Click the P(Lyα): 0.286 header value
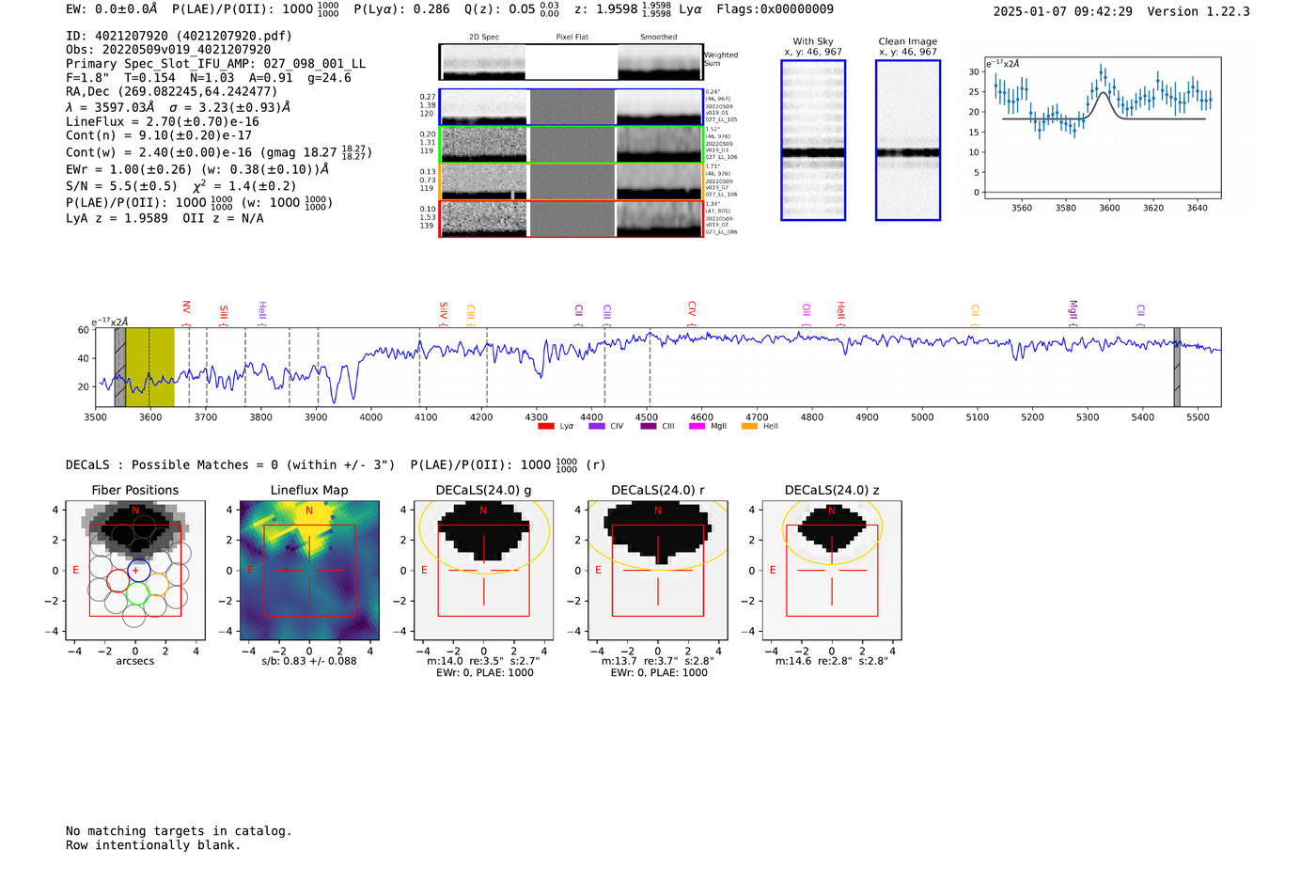The image size is (1316, 896). (401, 8)
